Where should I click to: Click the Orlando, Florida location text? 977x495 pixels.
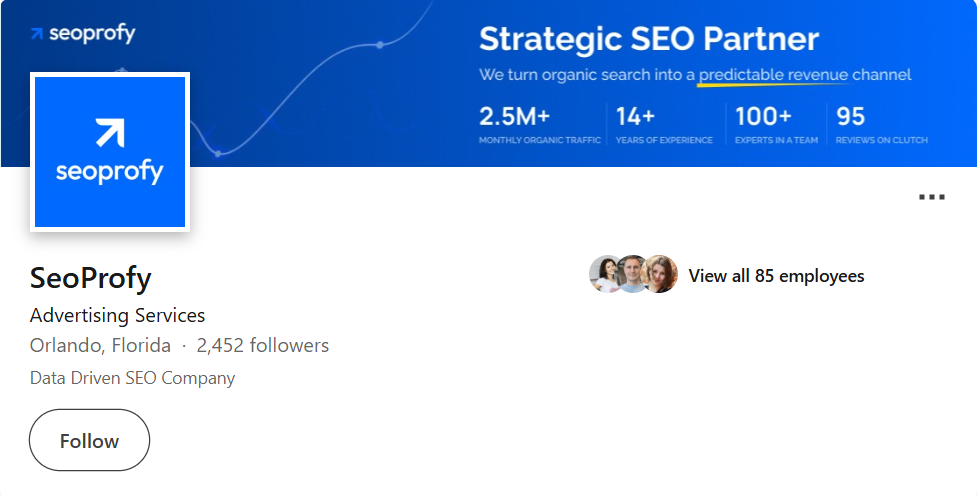pos(100,345)
